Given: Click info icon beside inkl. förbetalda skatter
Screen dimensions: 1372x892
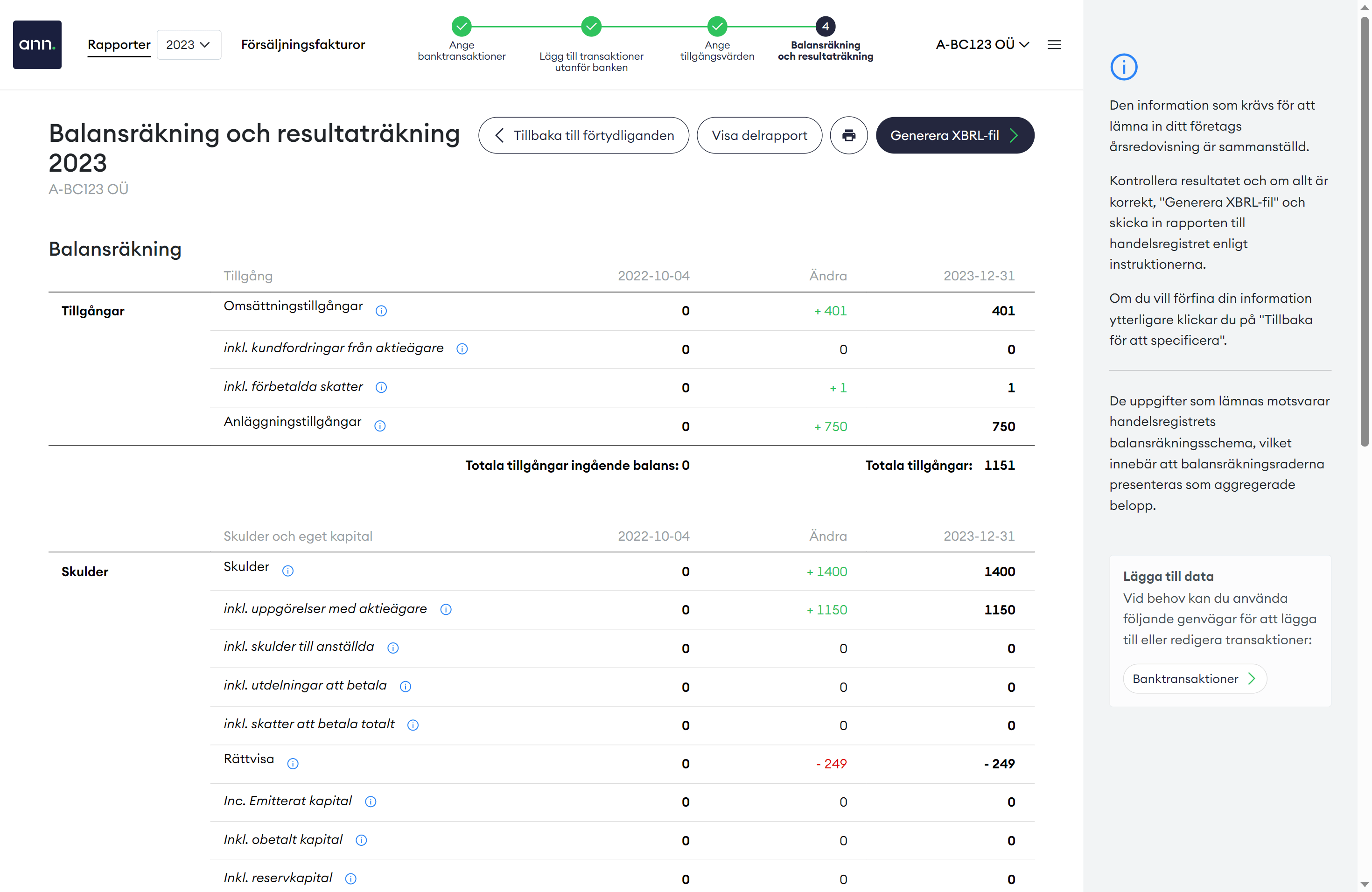Looking at the screenshot, I should click(381, 388).
